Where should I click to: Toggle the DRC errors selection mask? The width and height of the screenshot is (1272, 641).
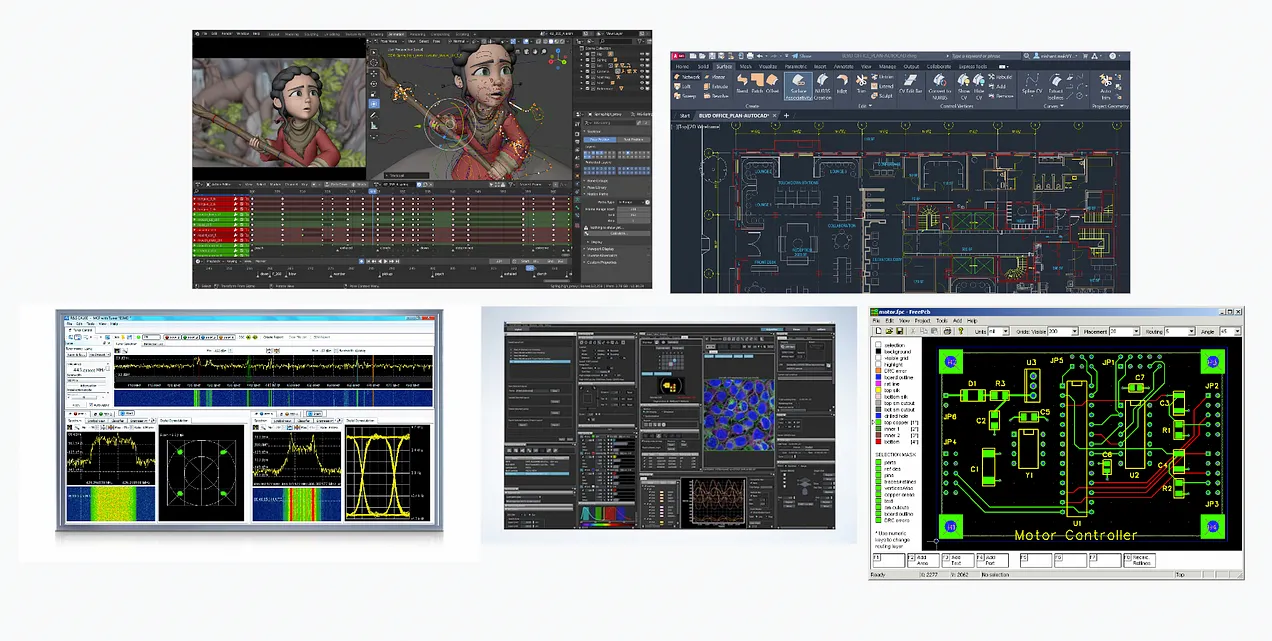coord(877,519)
